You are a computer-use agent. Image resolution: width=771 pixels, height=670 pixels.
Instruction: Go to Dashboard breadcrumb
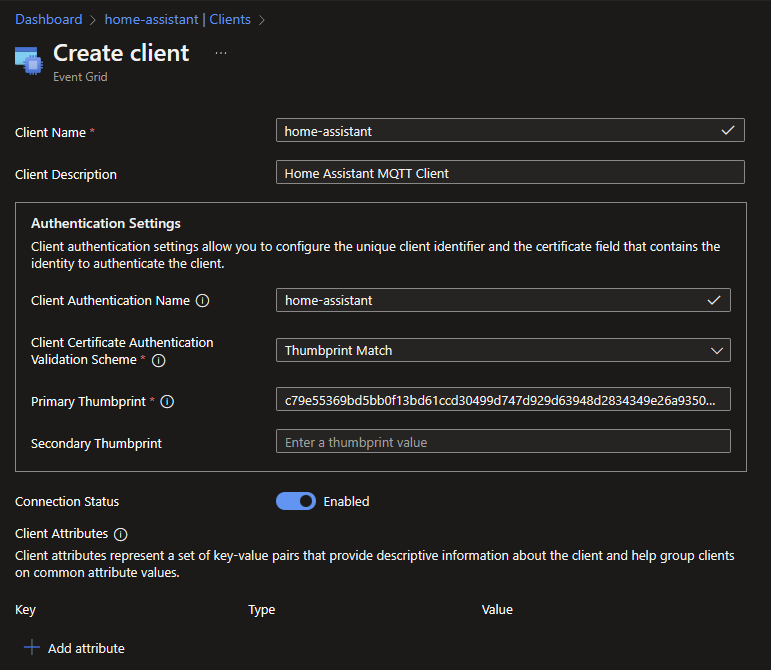pyautogui.click(x=49, y=19)
